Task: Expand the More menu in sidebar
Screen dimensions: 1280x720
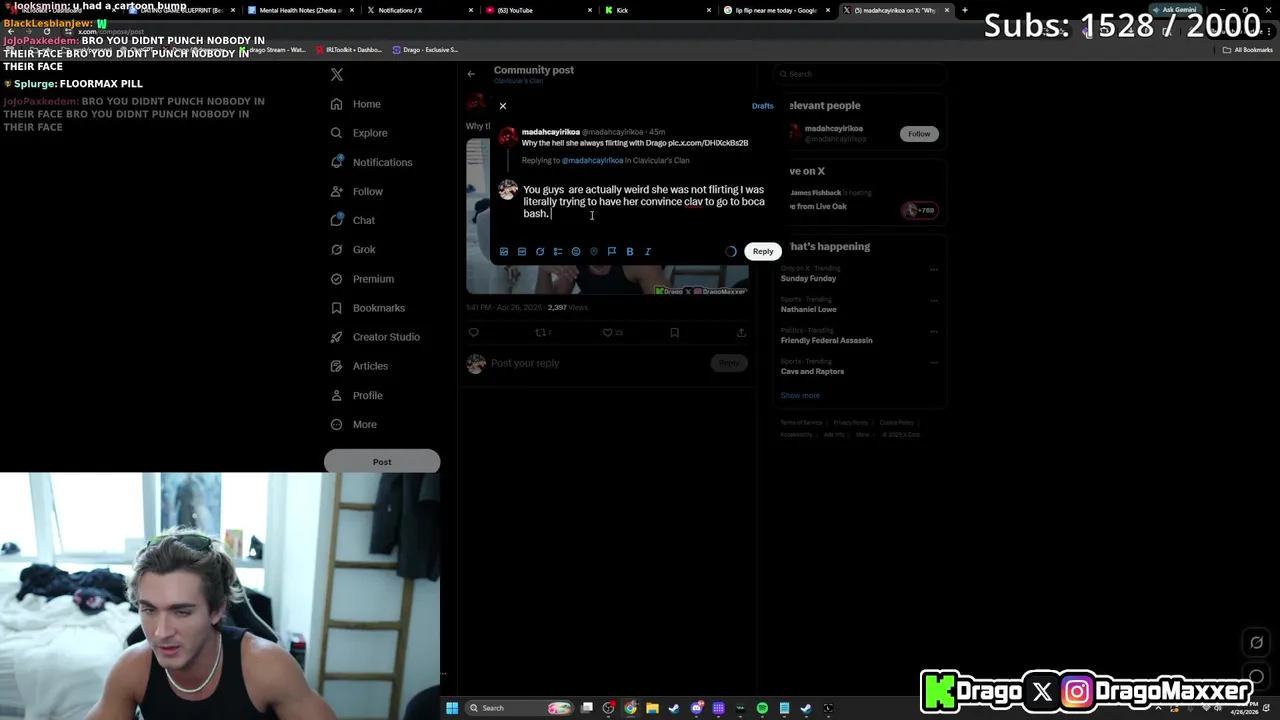Action: (x=354, y=424)
